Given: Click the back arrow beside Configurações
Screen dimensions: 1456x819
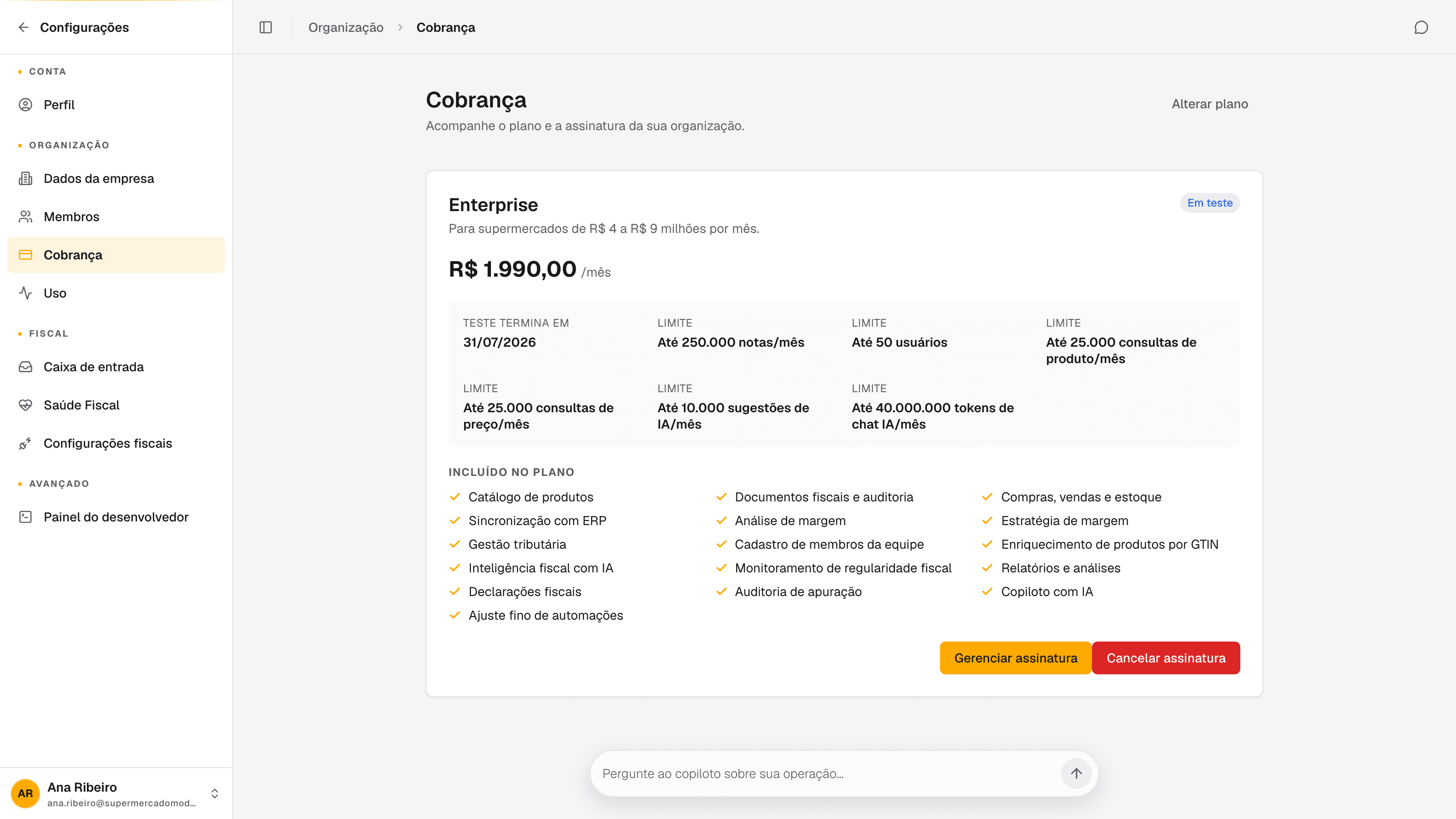Looking at the screenshot, I should [x=23, y=27].
